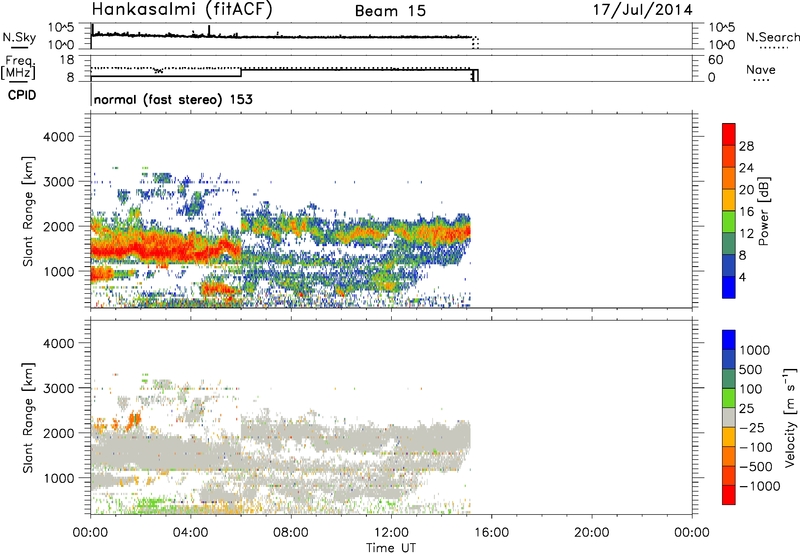Click the power panel 'Slant Range [km]' label
The width and height of the screenshot is (800, 554).
click(x=28, y=211)
